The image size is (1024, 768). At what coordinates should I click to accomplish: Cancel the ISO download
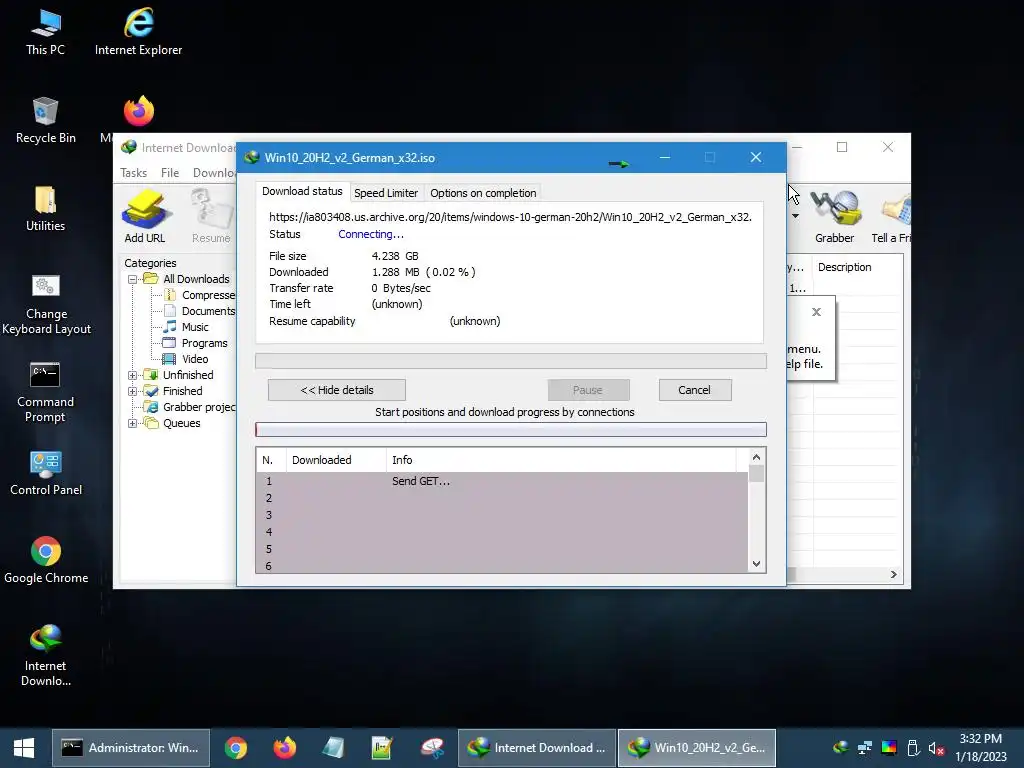695,390
